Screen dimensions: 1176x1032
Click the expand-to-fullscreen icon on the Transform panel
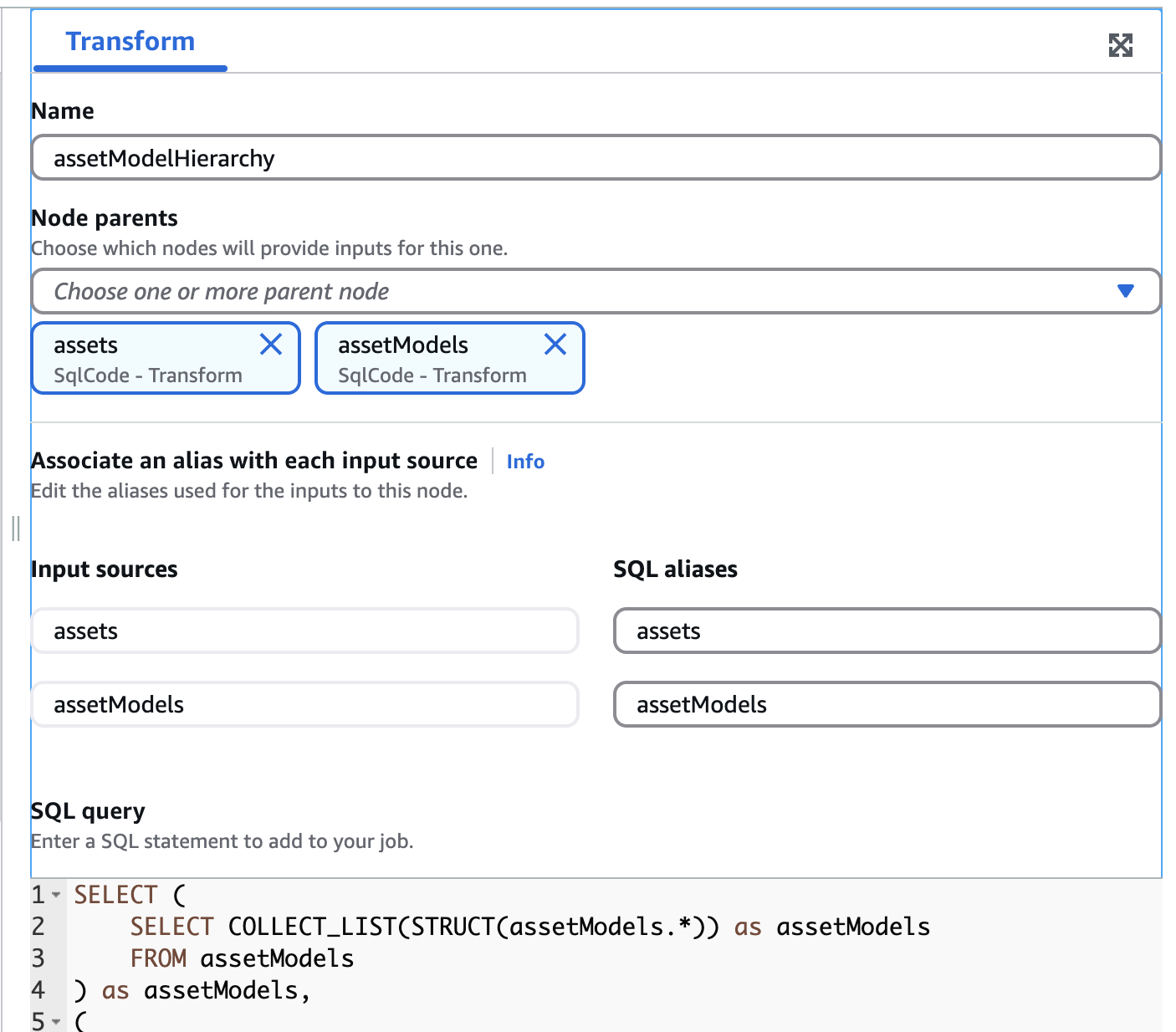(1122, 45)
